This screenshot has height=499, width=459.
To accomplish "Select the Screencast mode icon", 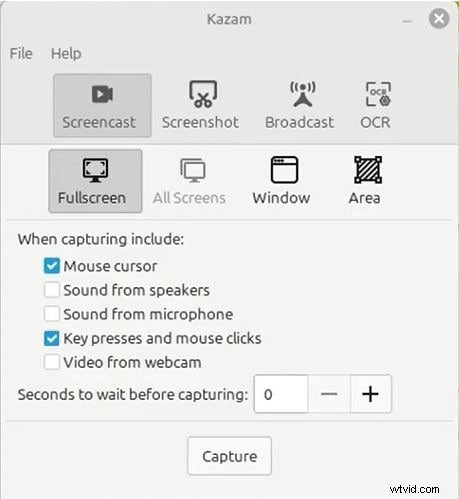I will pos(102,105).
